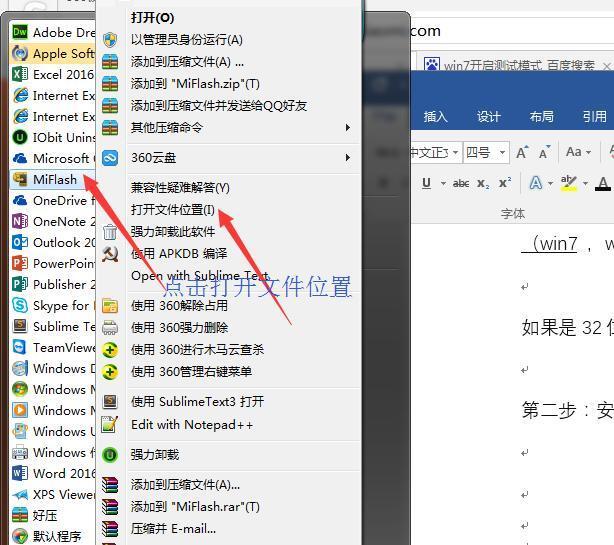Screen dimensions: 614x545
Task: Click the APKDB hammer icon
Action: (x=110, y=254)
